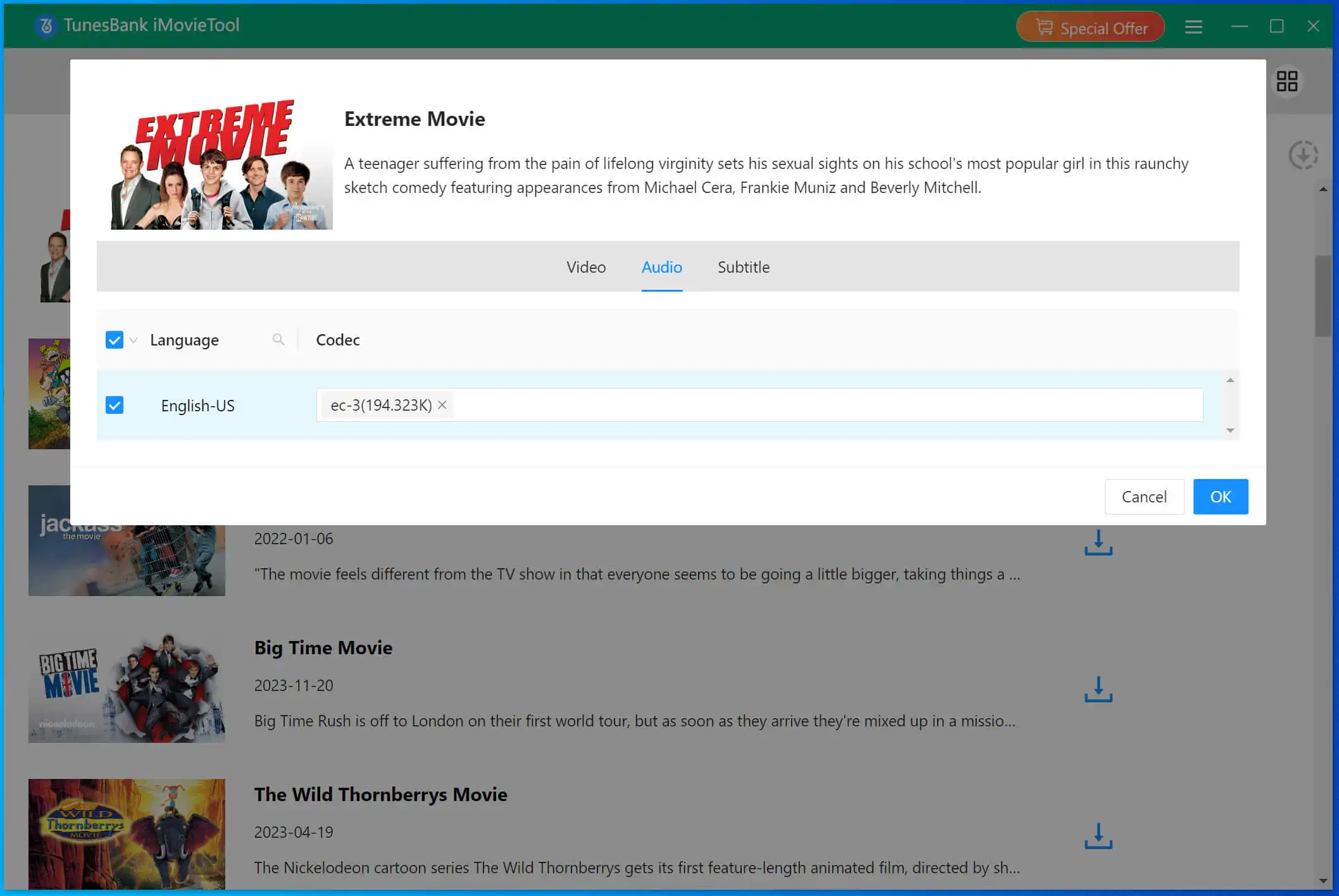Confirm with the OK button
Screen dimensions: 1339x896
(x=1221, y=497)
